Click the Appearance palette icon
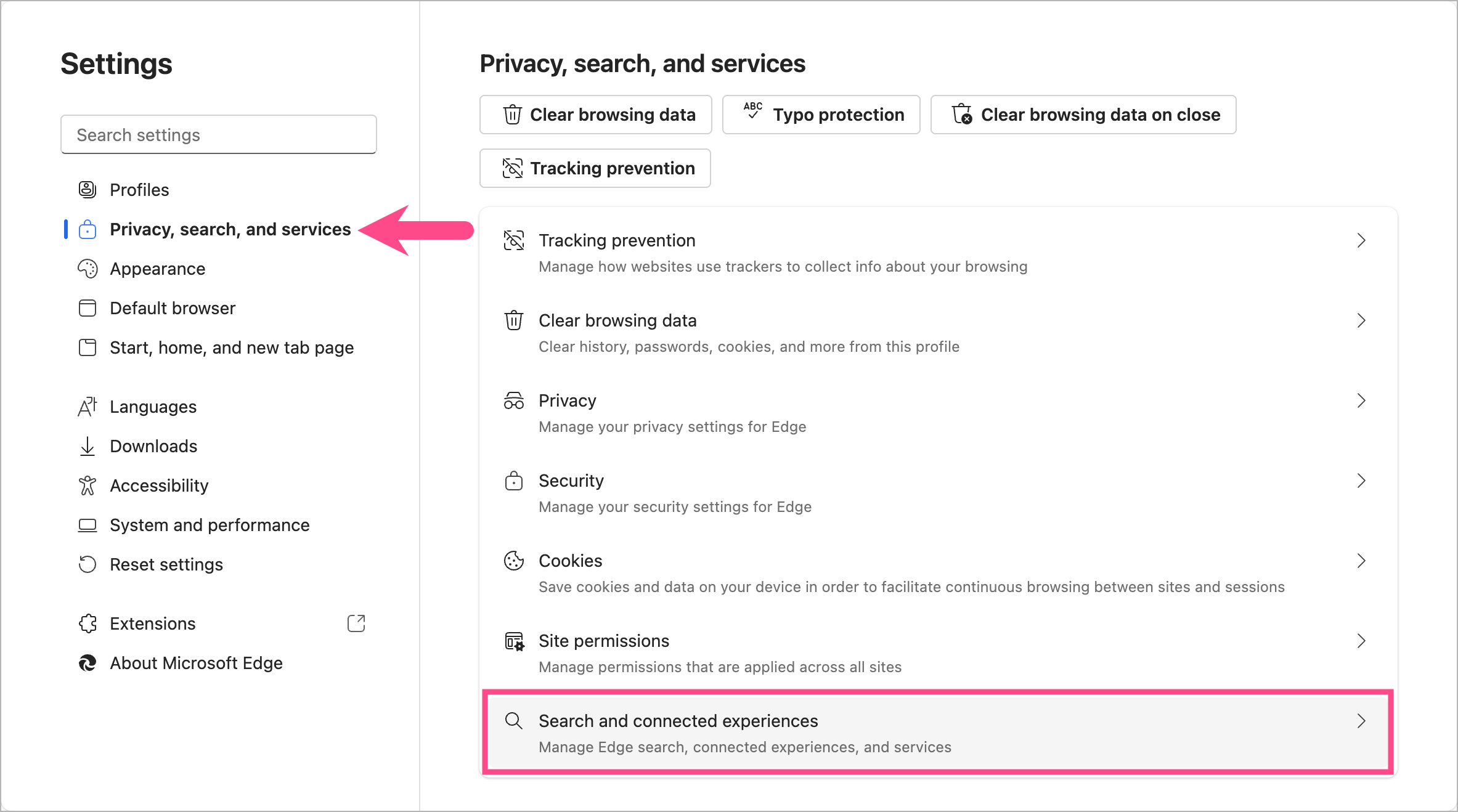Viewport: 1458px width, 812px height. tap(88, 269)
